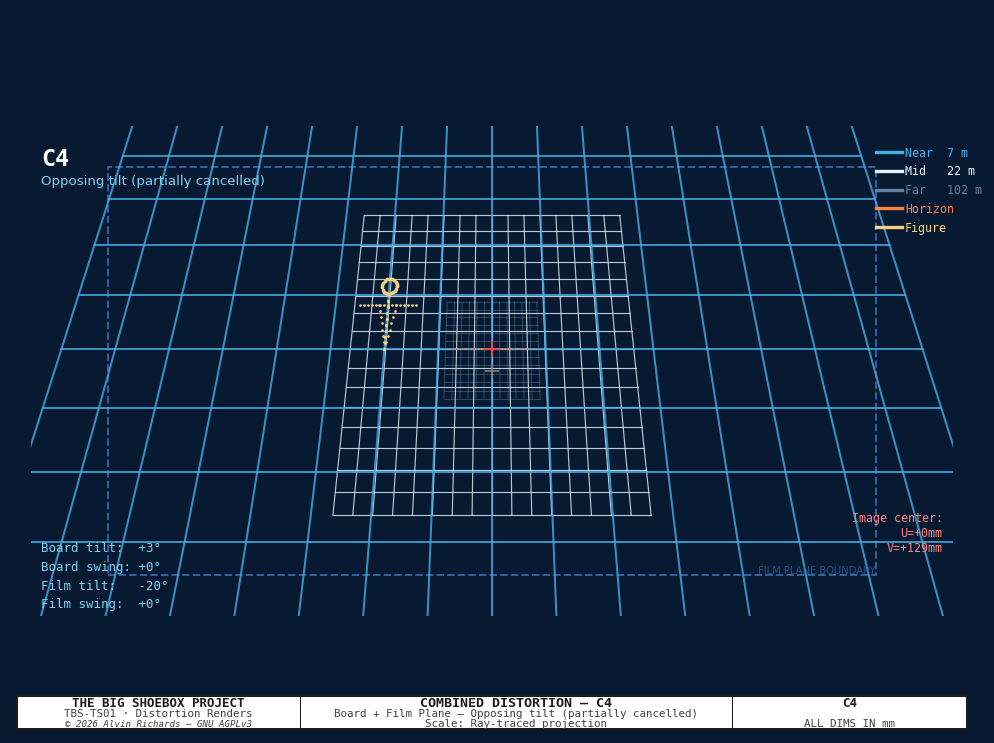Screen dimensions: 994x743
Task: Click the Far legend gray line swatch
Action: (x=889, y=190)
